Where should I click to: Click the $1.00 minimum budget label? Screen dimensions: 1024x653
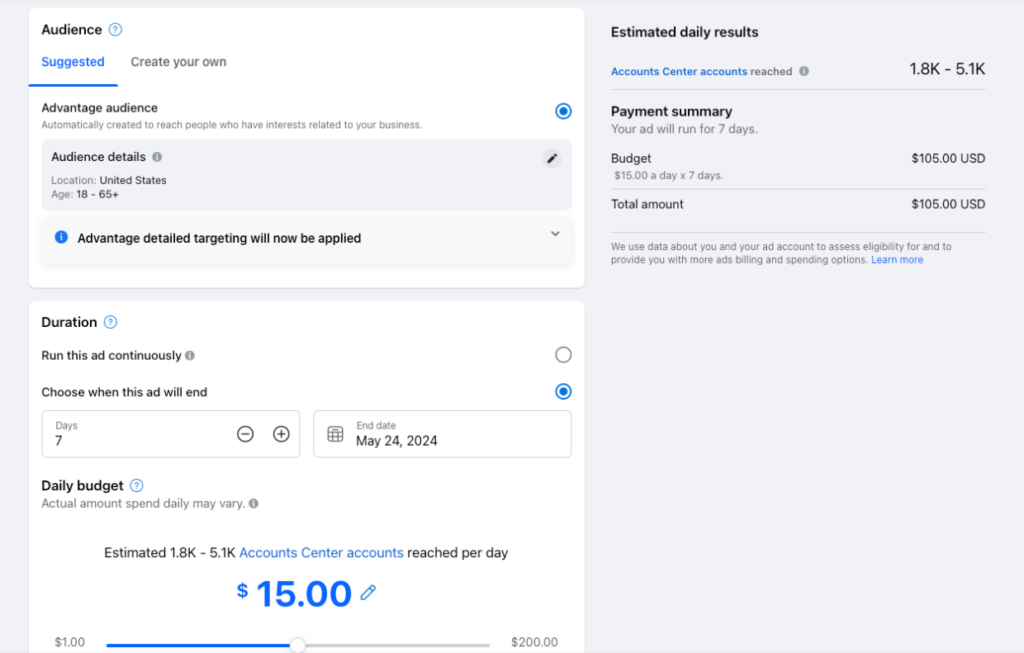click(x=70, y=642)
